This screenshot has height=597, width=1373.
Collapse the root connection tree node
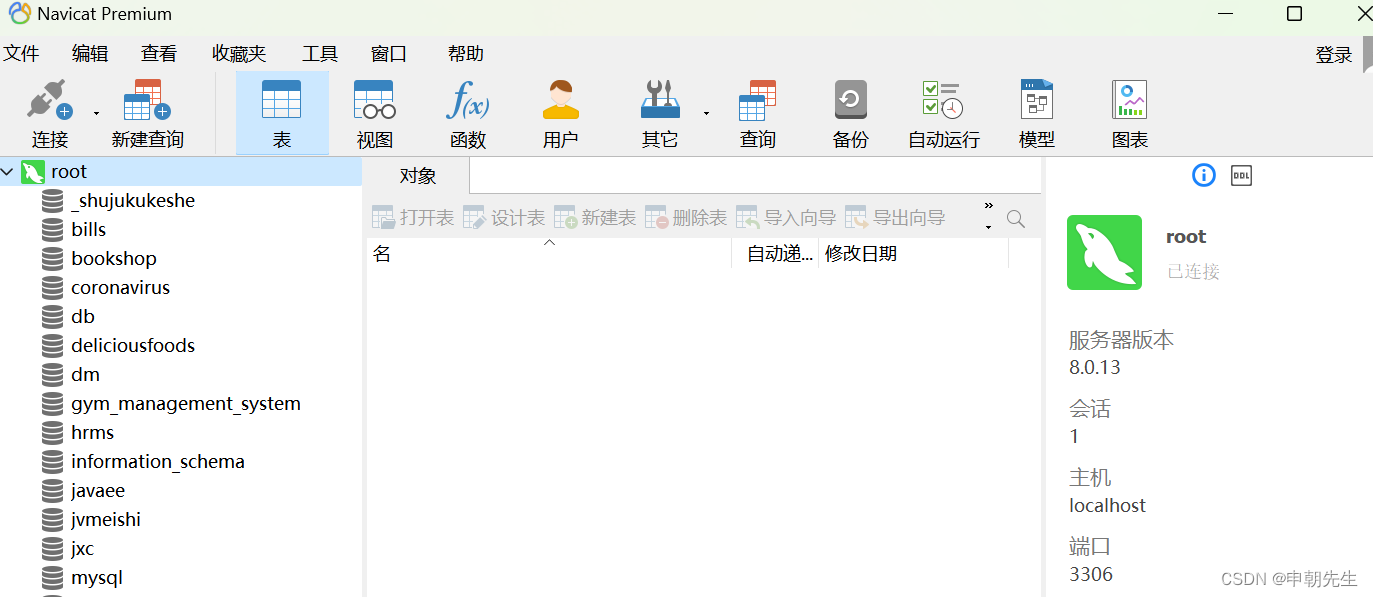point(8,172)
